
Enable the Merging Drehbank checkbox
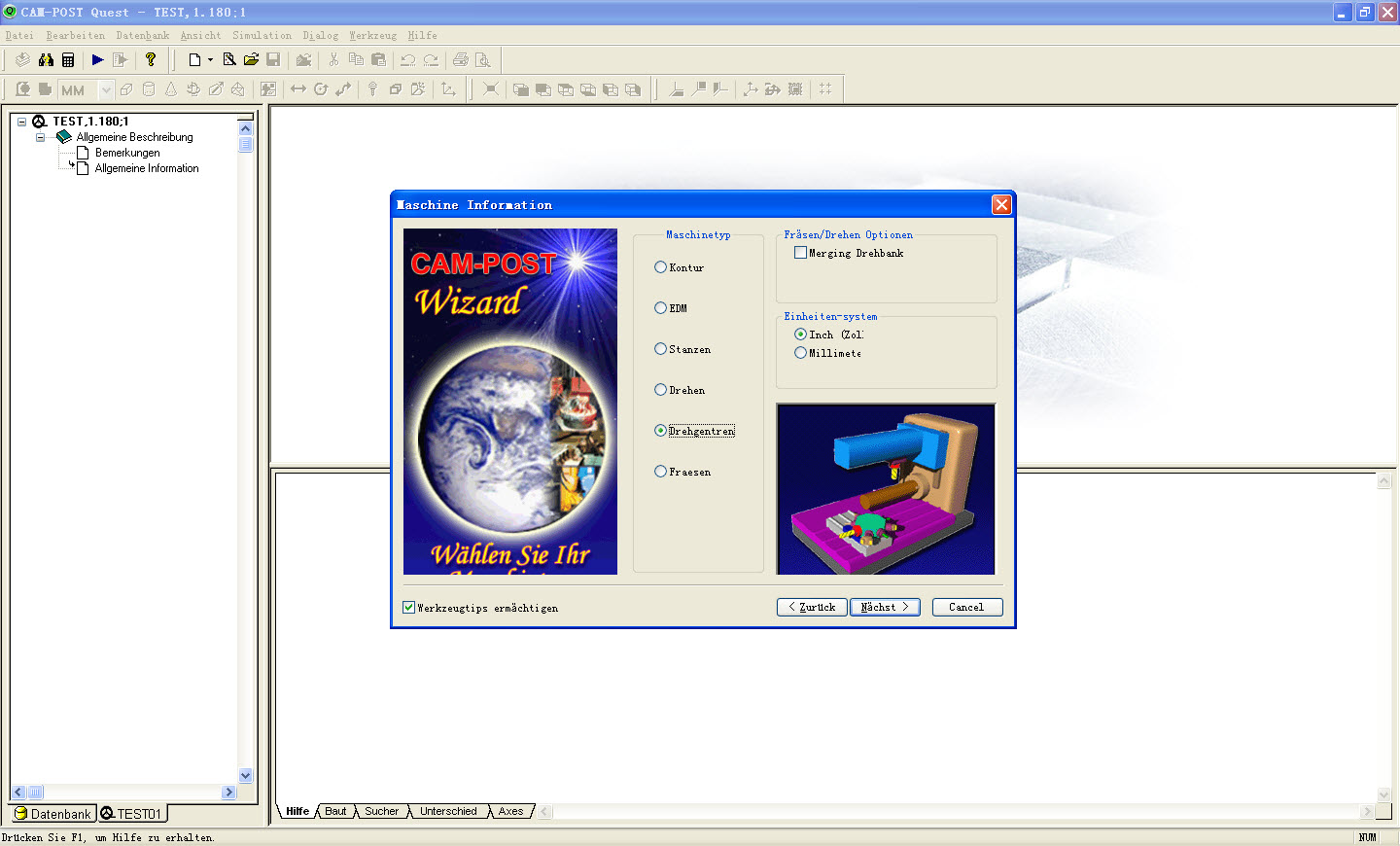tap(849, 253)
